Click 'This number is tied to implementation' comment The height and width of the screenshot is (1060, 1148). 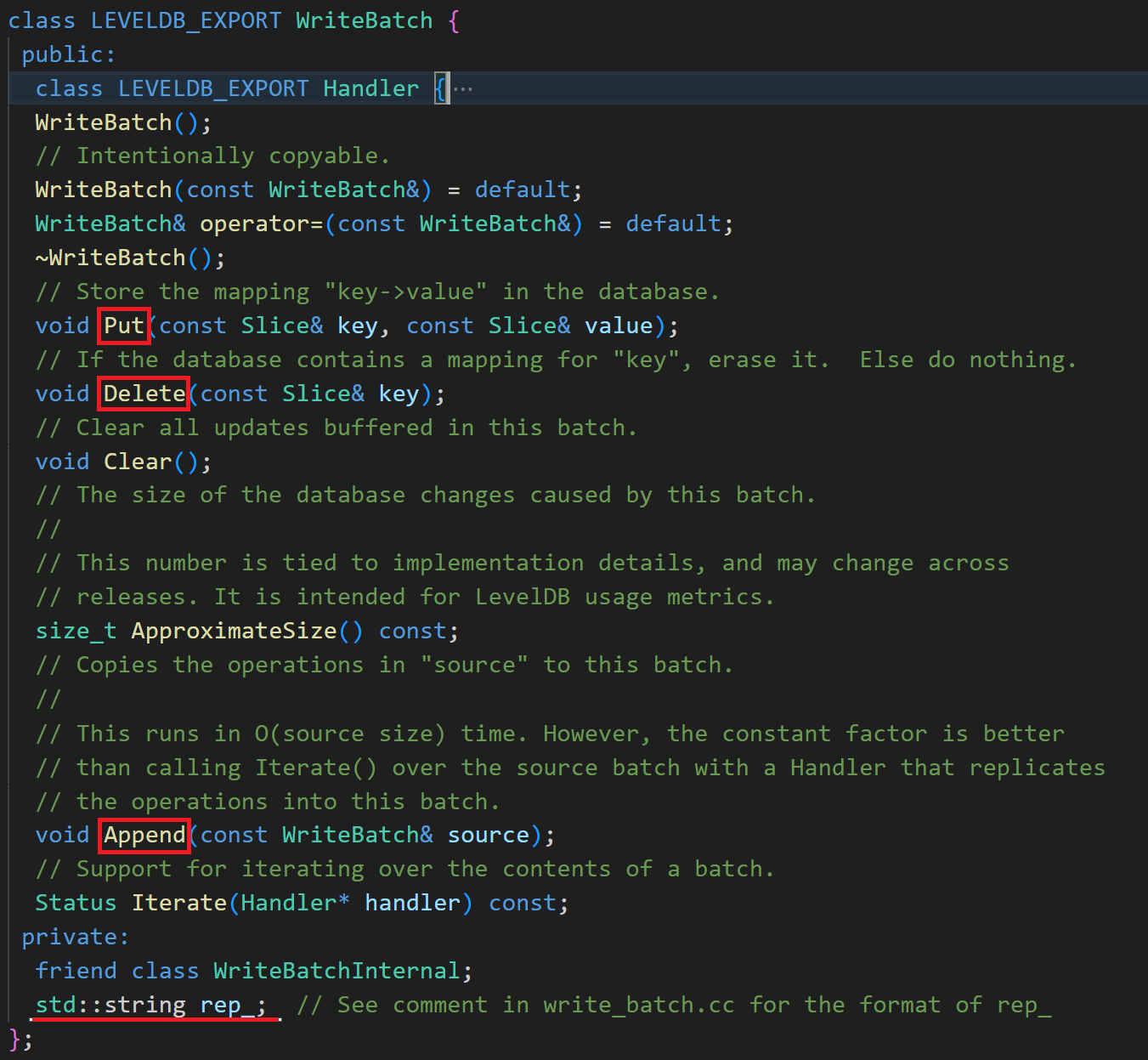522,563
